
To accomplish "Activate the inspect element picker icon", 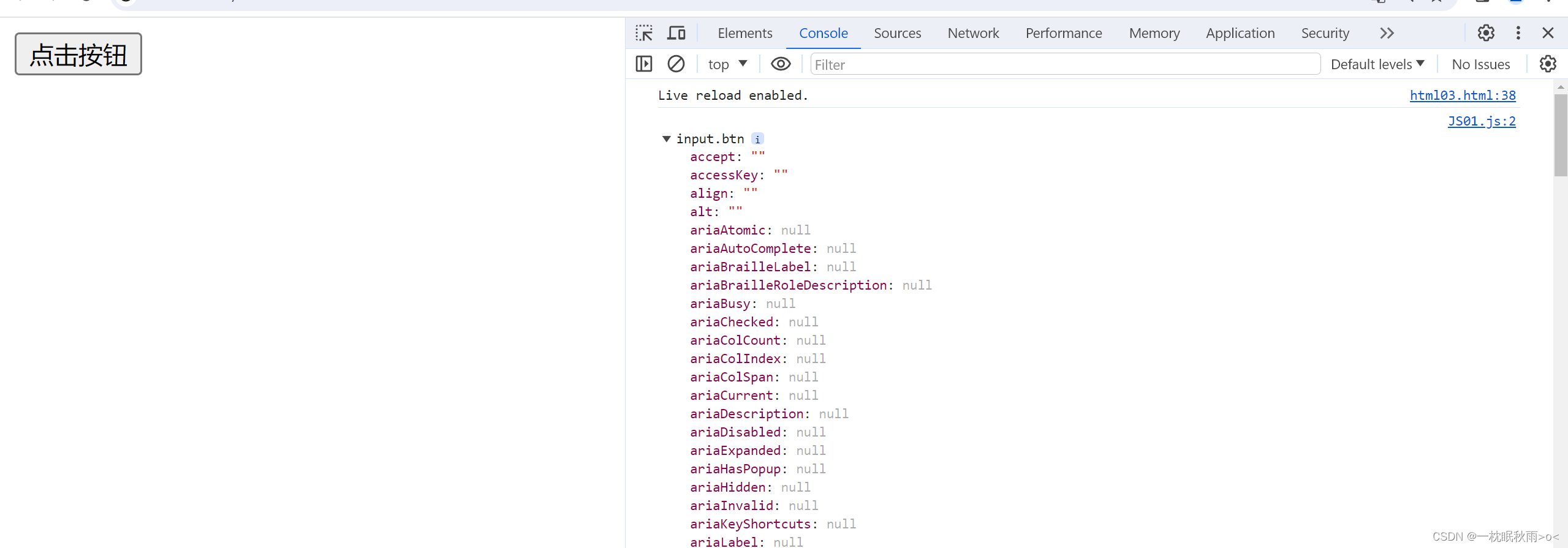I will pyautogui.click(x=644, y=33).
